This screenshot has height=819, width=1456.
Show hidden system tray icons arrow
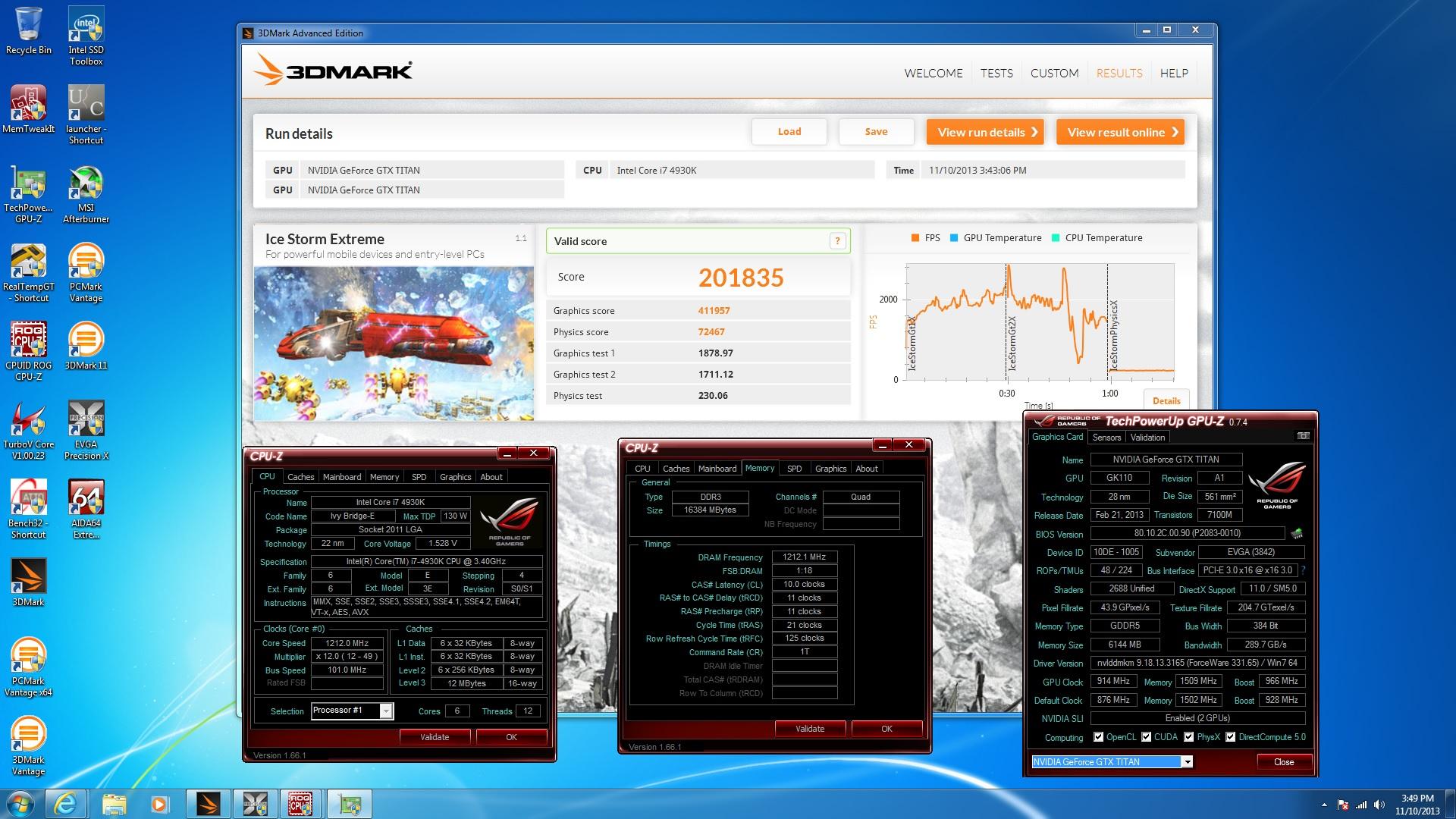tap(1325, 804)
